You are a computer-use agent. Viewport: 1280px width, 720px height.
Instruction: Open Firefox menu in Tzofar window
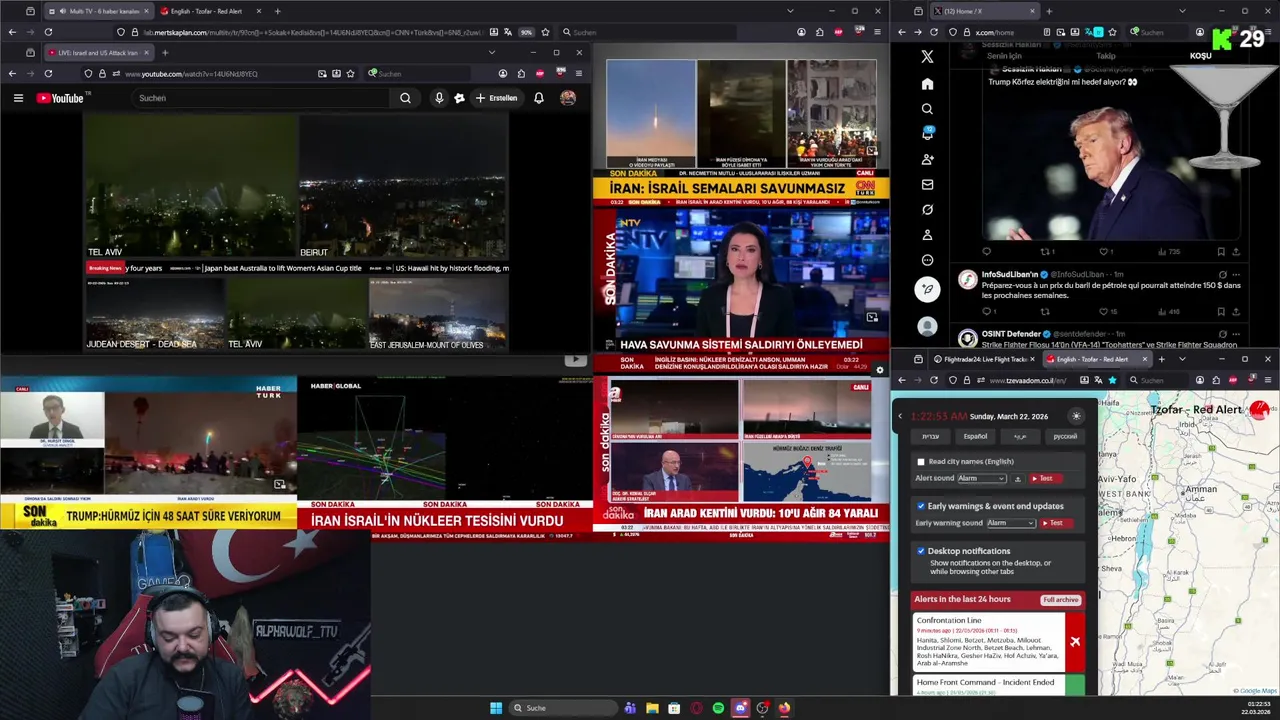click(1269, 380)
